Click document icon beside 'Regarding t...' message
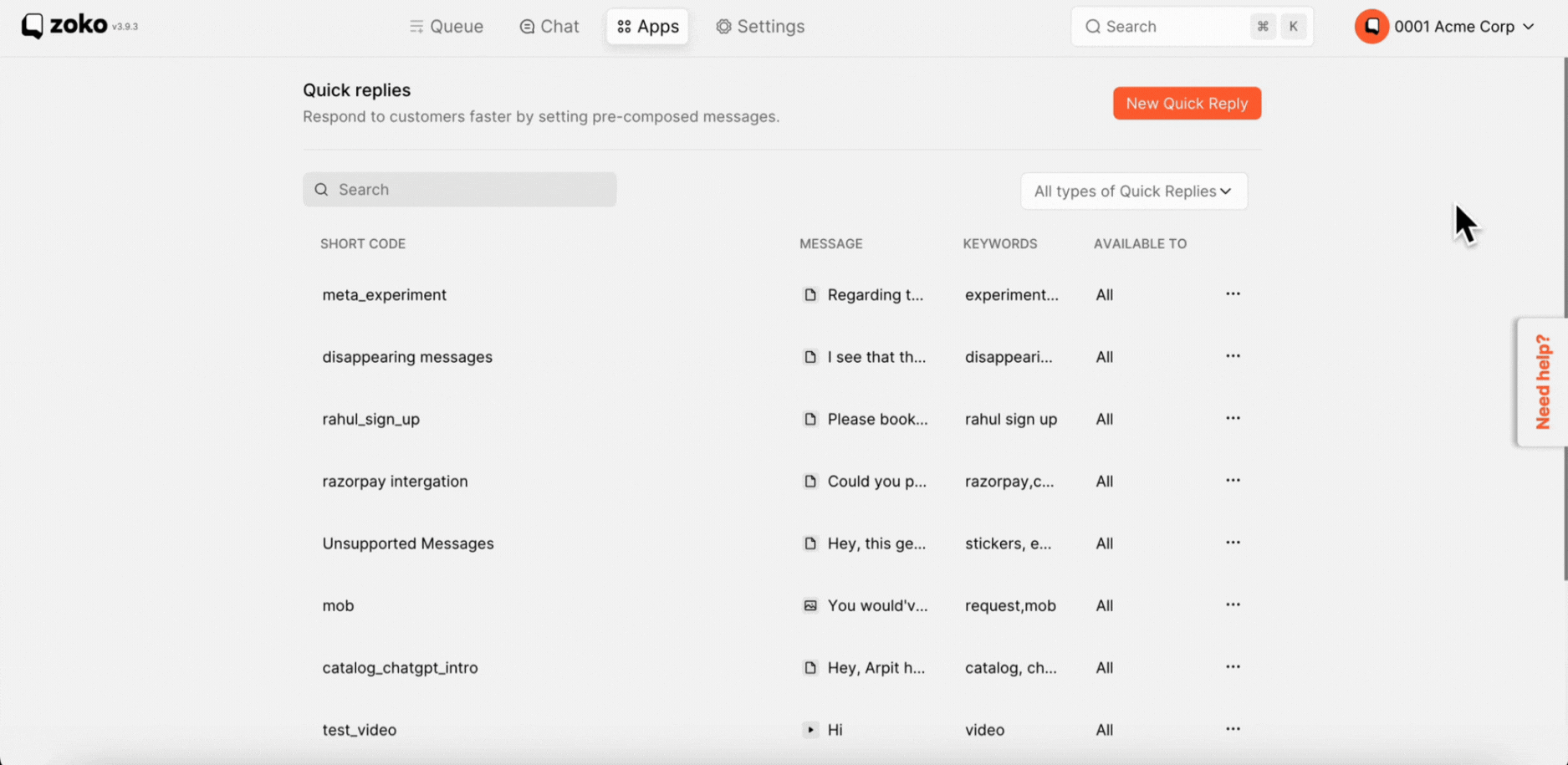The image size is (1568, 765). (810, 294)
